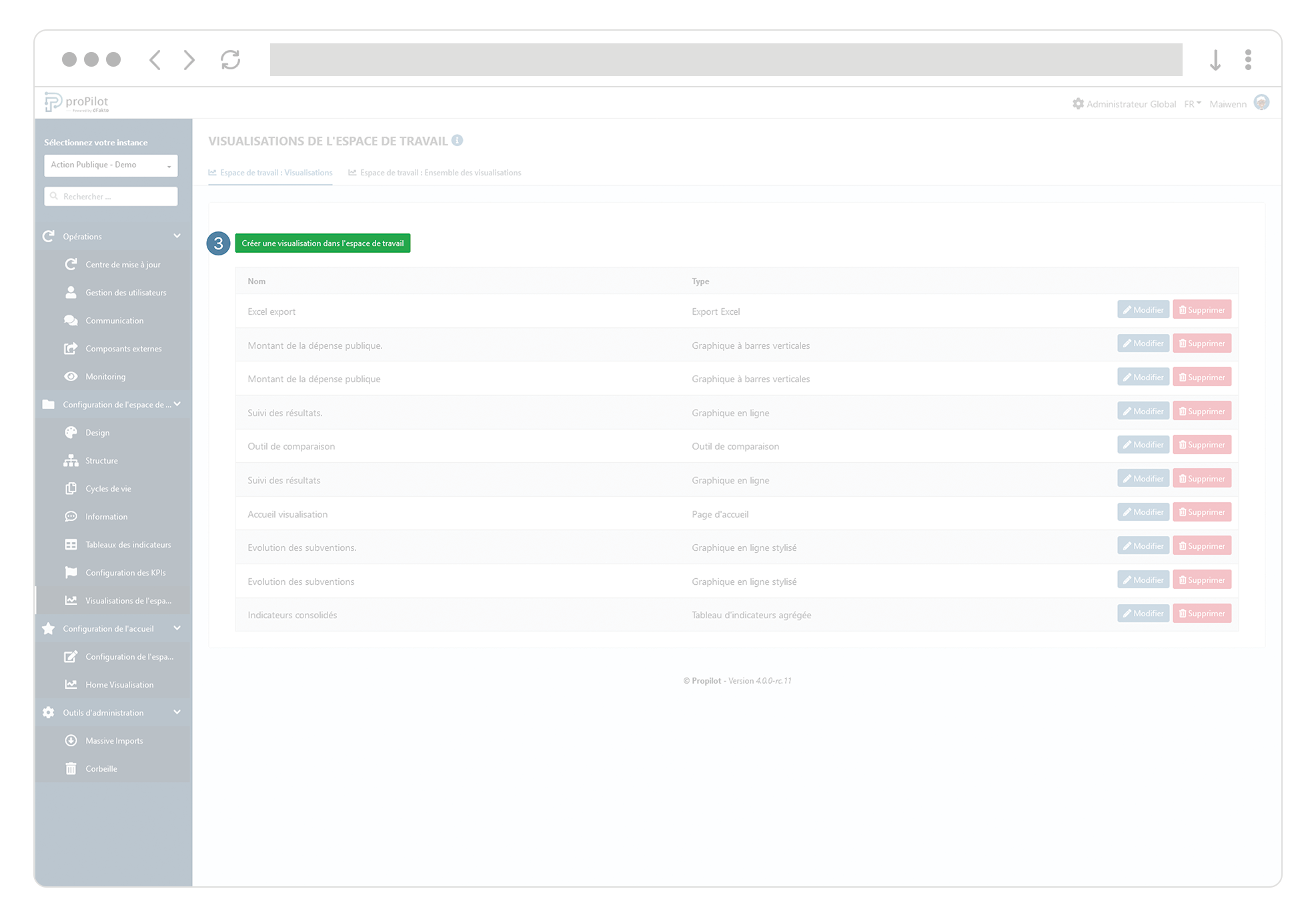Open the FR language dropdown
This screenshot has width=1316, height=923.
pos(1193,104)
